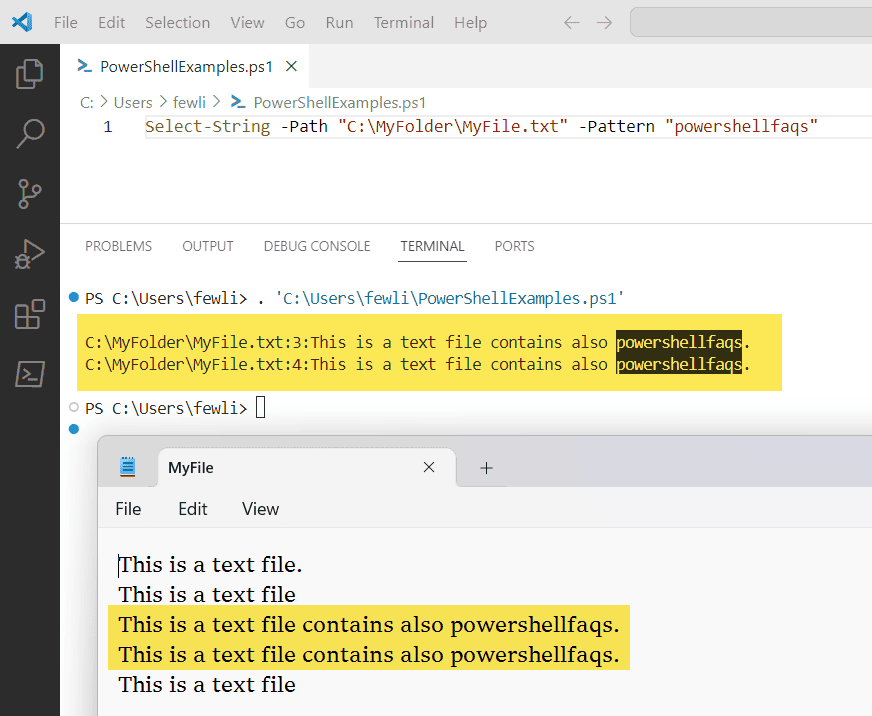Select the Run and Debug icon
Viewport: 872px width, 716px height.
point(29,253)
